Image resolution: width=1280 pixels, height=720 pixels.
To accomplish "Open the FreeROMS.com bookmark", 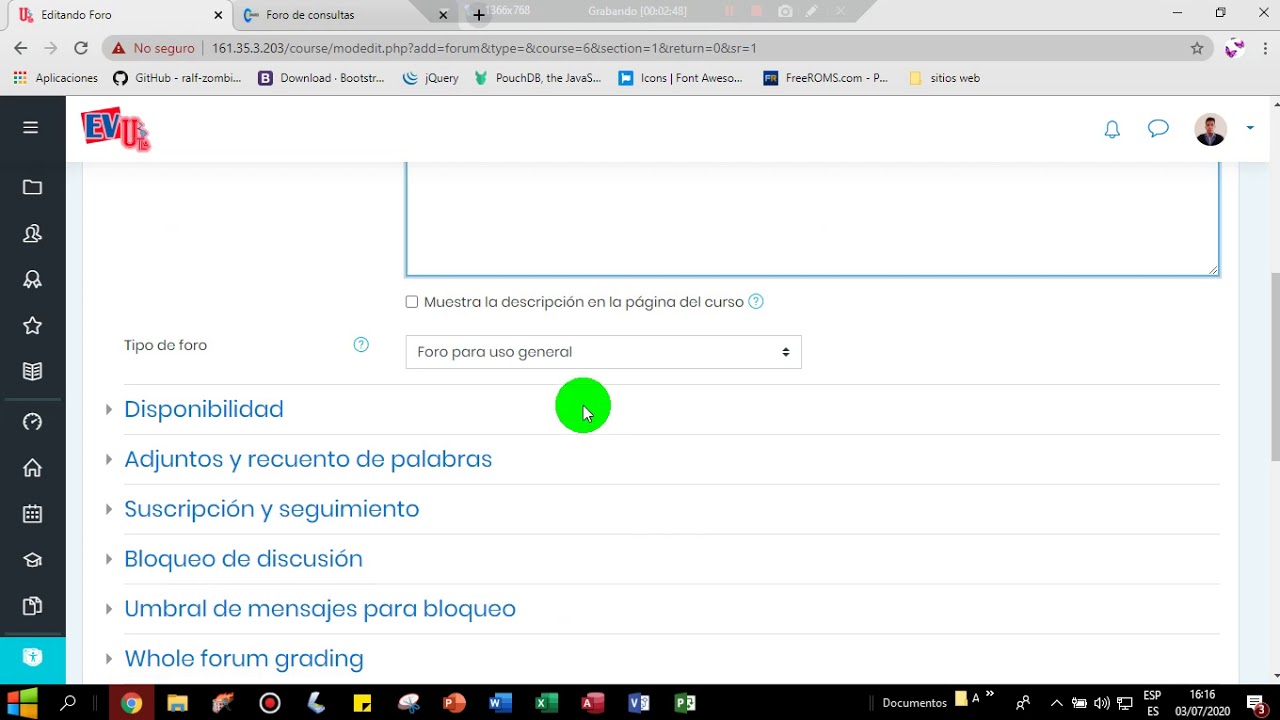I will point(826,78).
